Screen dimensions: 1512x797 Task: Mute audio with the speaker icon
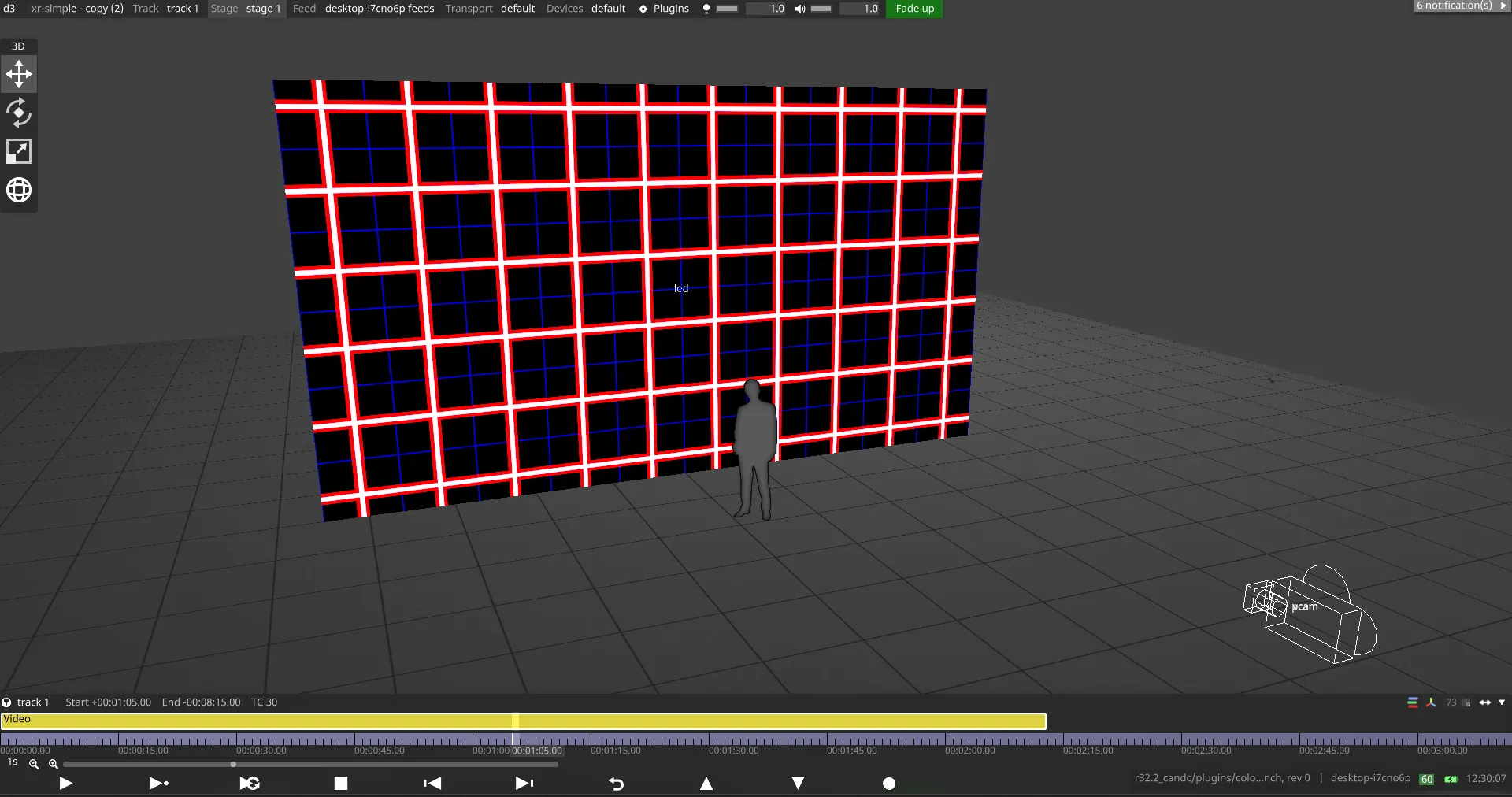(799, 9)
